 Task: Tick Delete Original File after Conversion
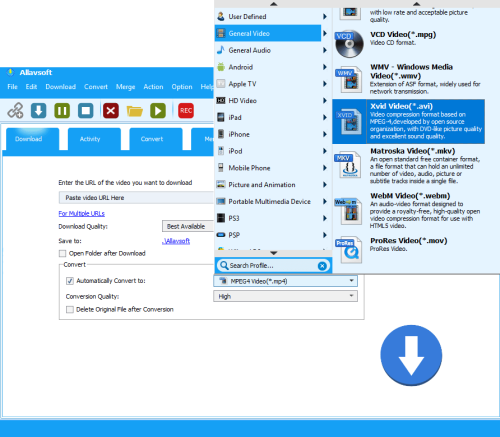[x=70, y=310]
